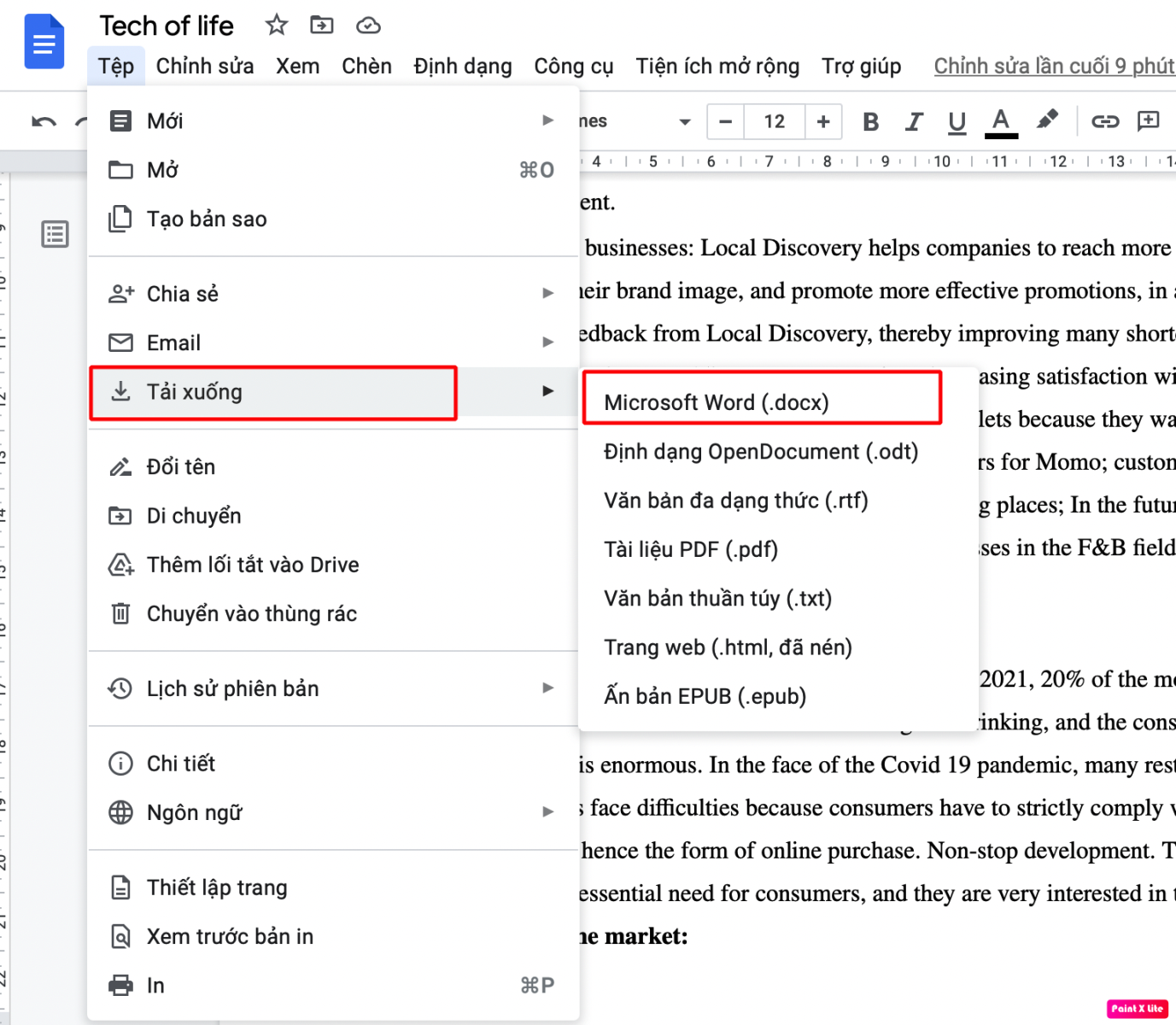Viewport: 1176px width, 1025px height.
Task: Expand the Tải xuống submenu arrow
Action: tap(548, 390)
